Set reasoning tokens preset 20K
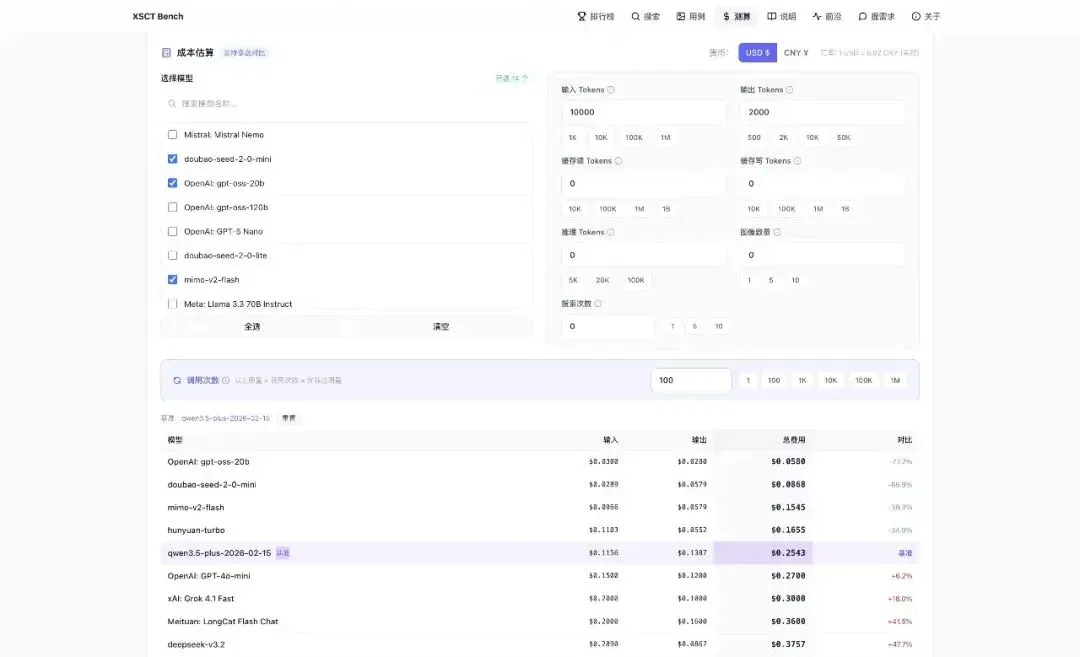Image resolution: width=1080 pixels, height=657 pixels. point(603,280)
